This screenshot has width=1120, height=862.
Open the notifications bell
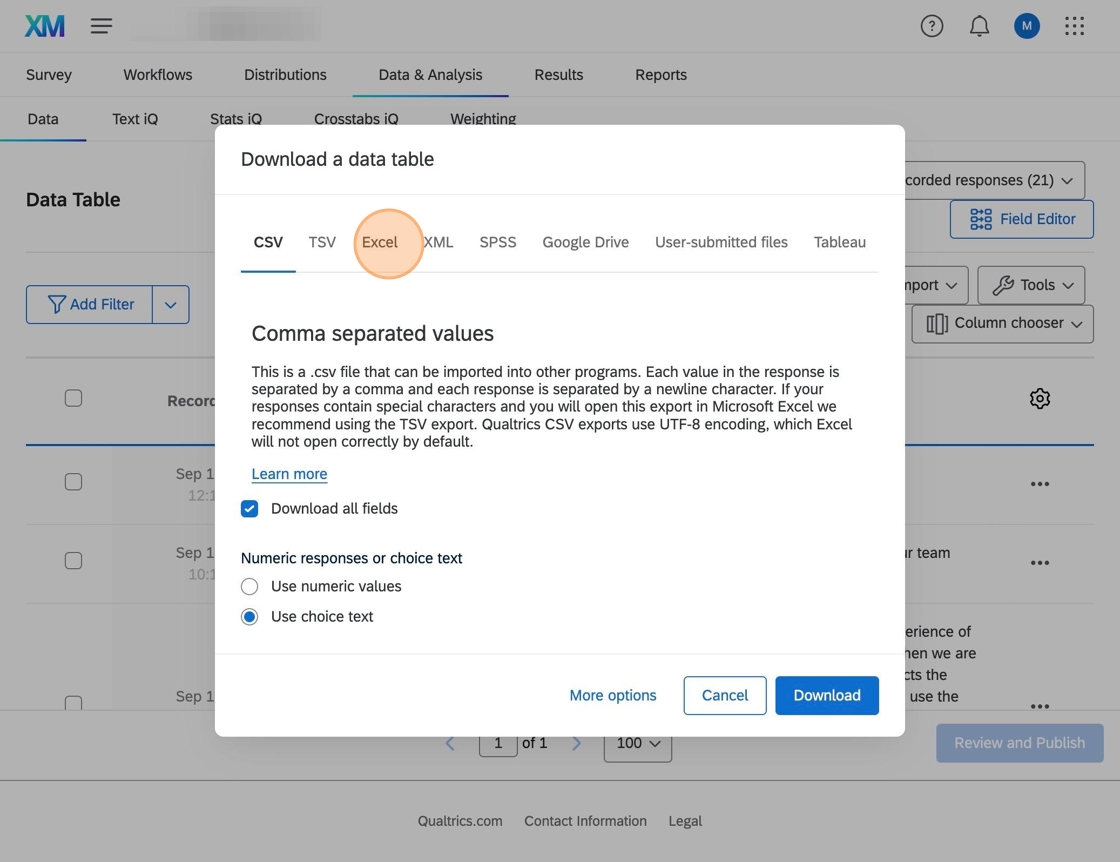(x=979, y=26)
